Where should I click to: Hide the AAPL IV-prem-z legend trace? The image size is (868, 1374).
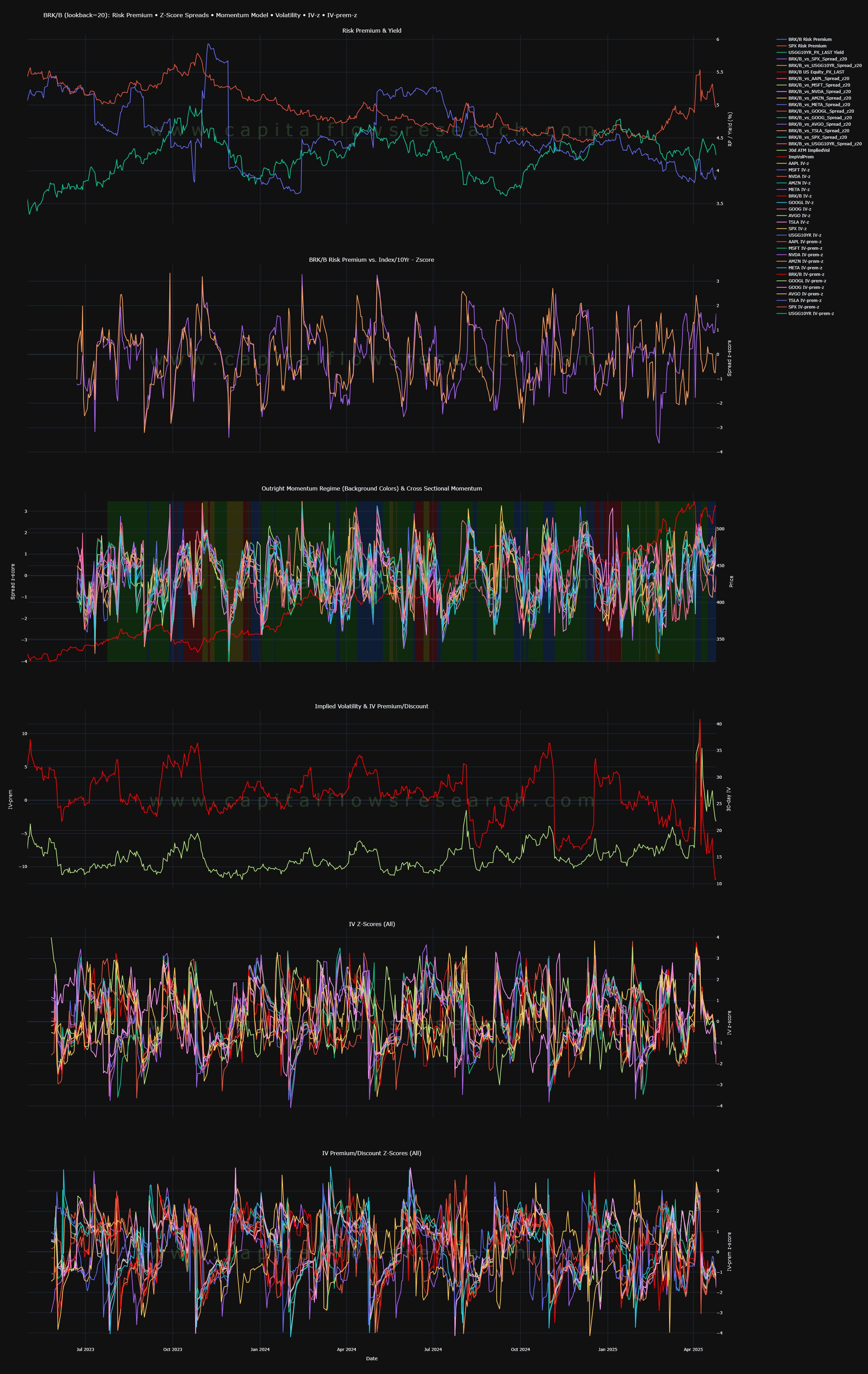[x=799, y=241]
